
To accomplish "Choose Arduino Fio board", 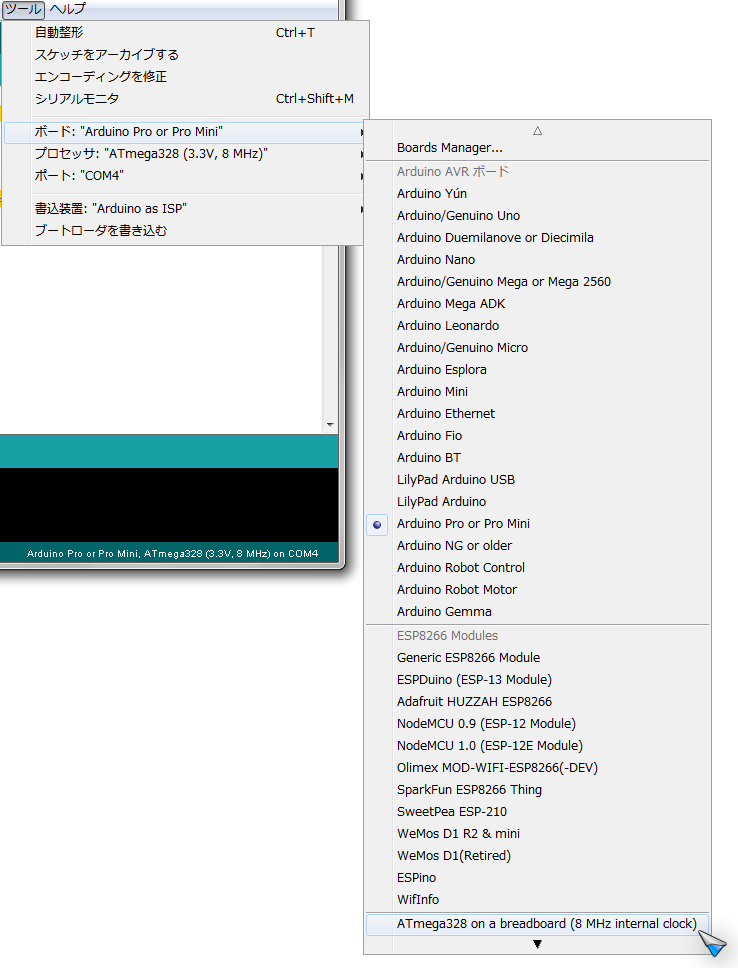I will 537,436.
